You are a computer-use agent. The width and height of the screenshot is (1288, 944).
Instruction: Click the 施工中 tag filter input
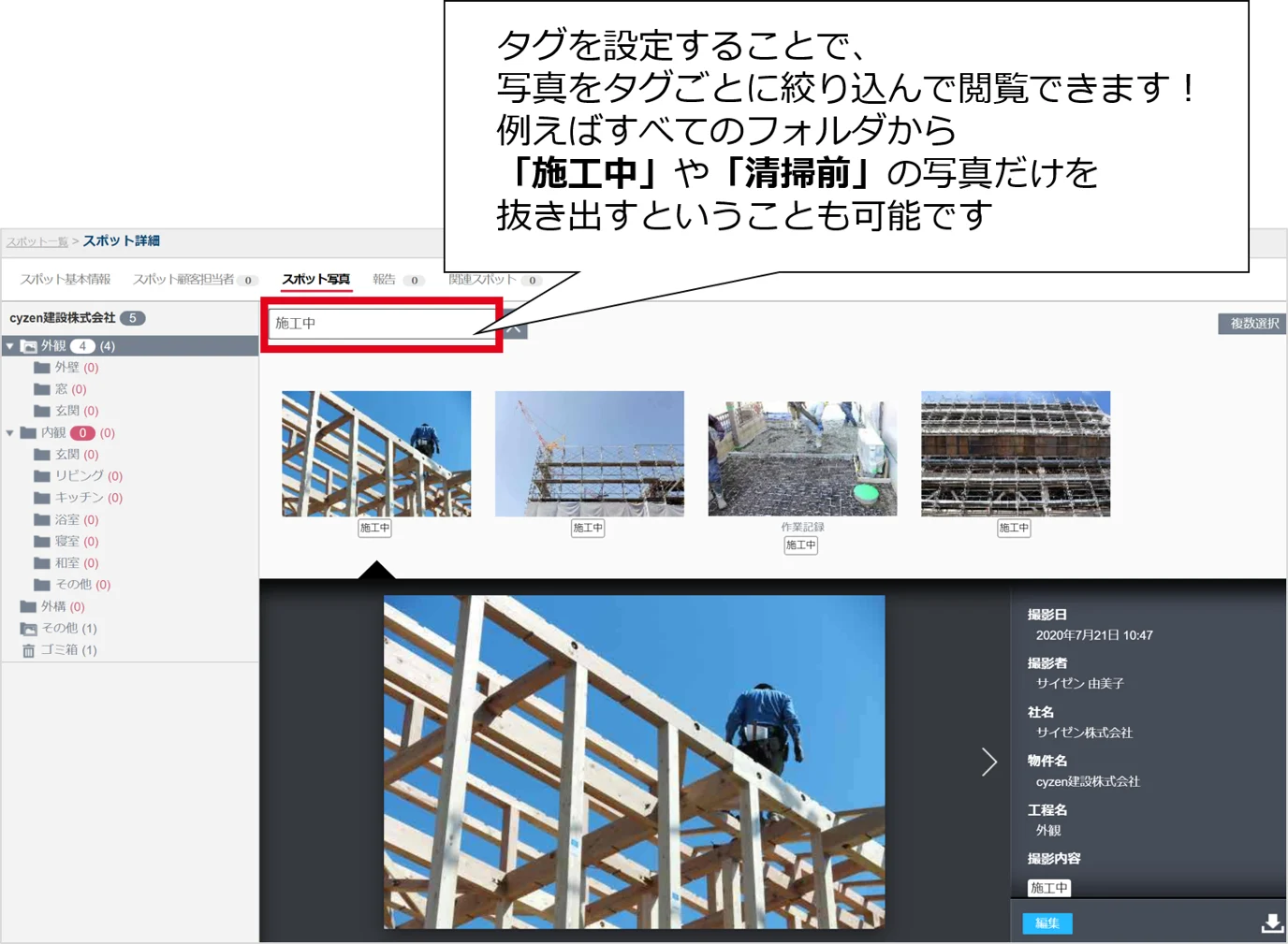click(382, 324)
